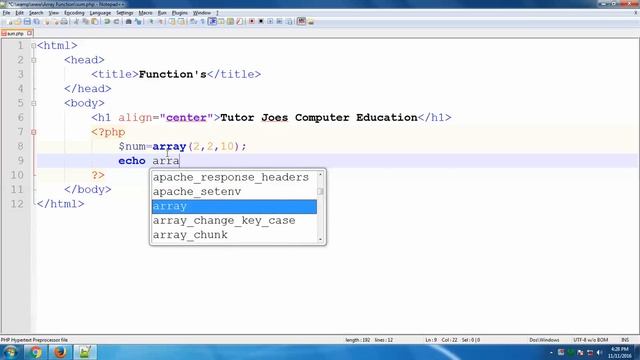640x360 pixels.
Task: Open the View menu
Action: tap(53, 13)
